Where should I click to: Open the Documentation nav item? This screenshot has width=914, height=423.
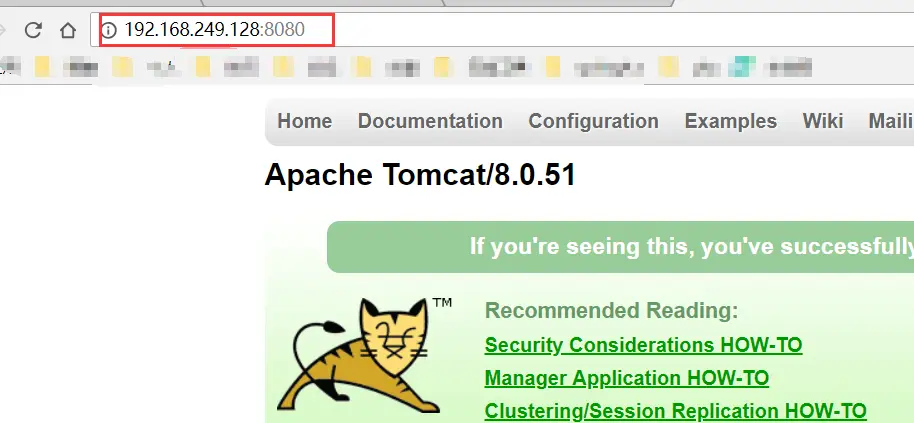(x=430, y=121)
